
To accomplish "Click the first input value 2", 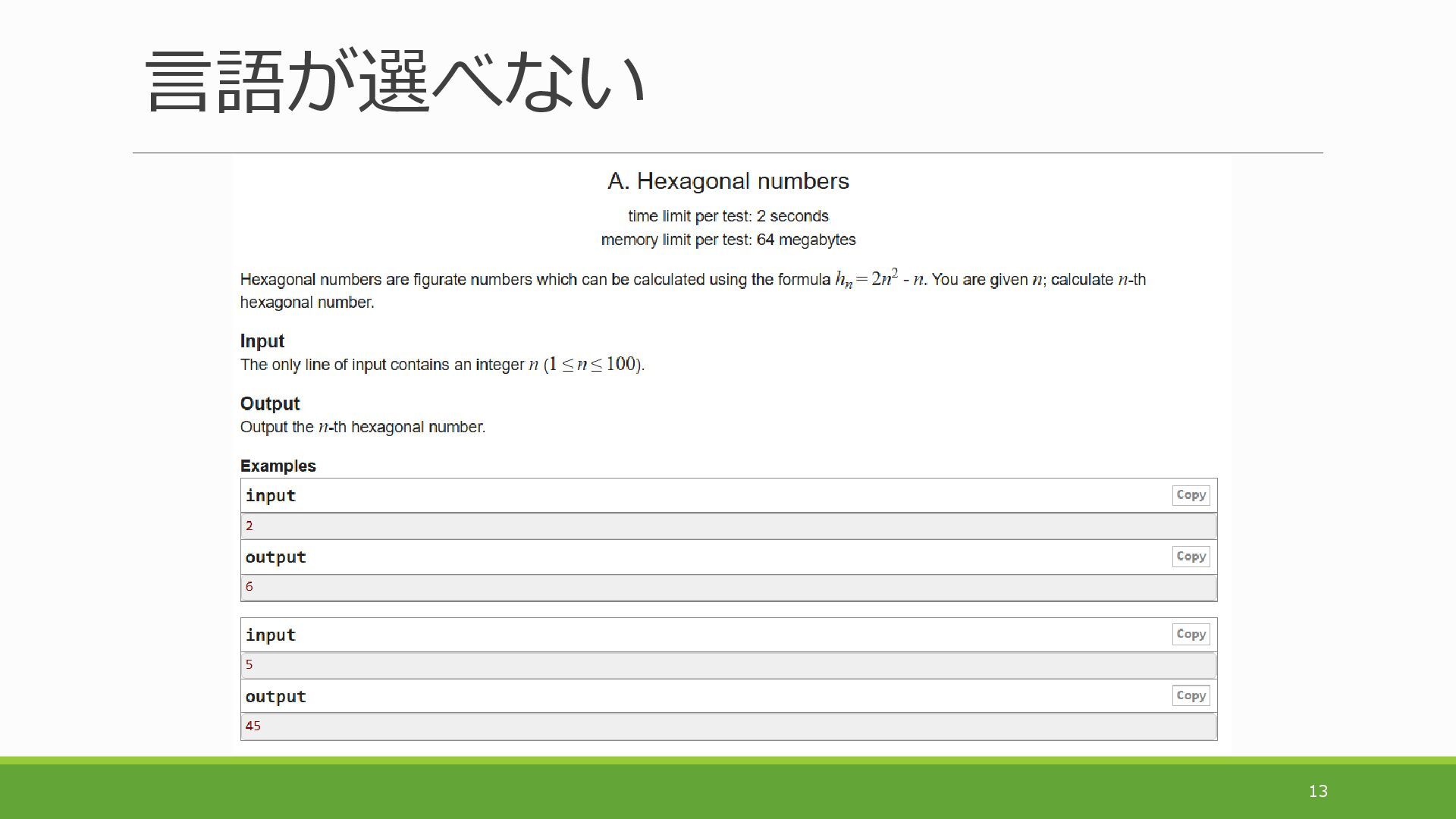I will pos(249,526).
